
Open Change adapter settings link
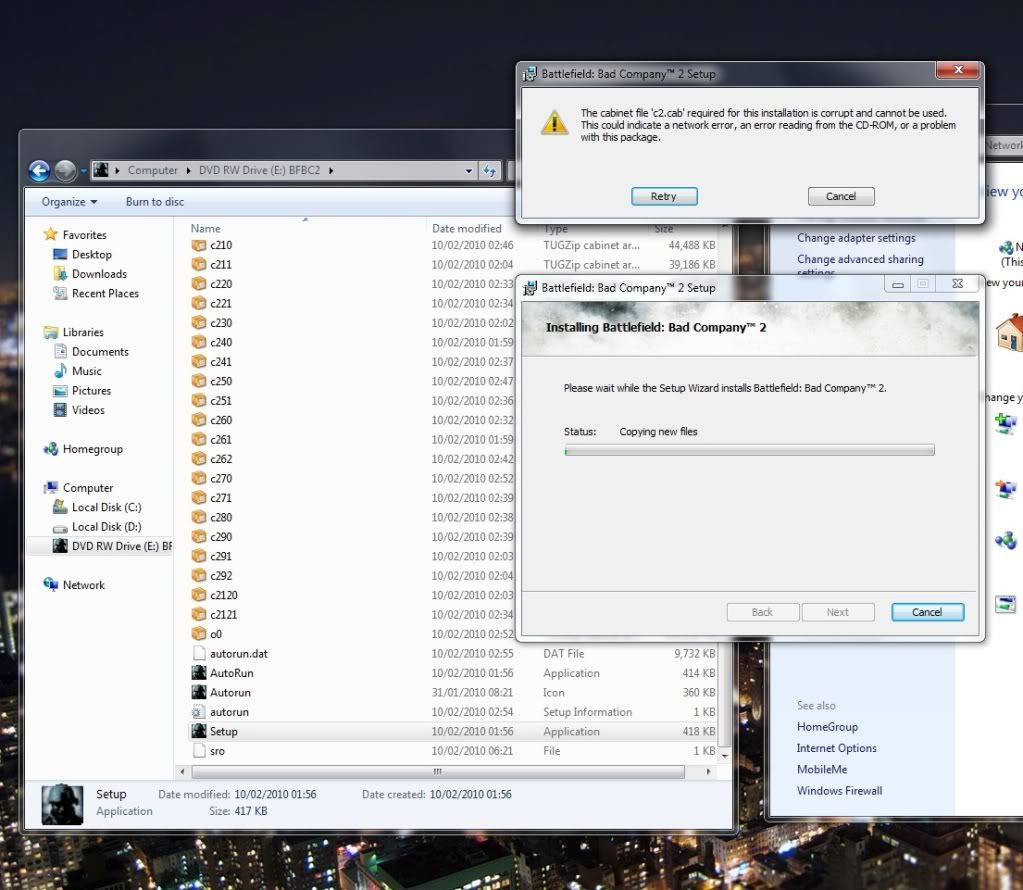(x=856, y=238)
